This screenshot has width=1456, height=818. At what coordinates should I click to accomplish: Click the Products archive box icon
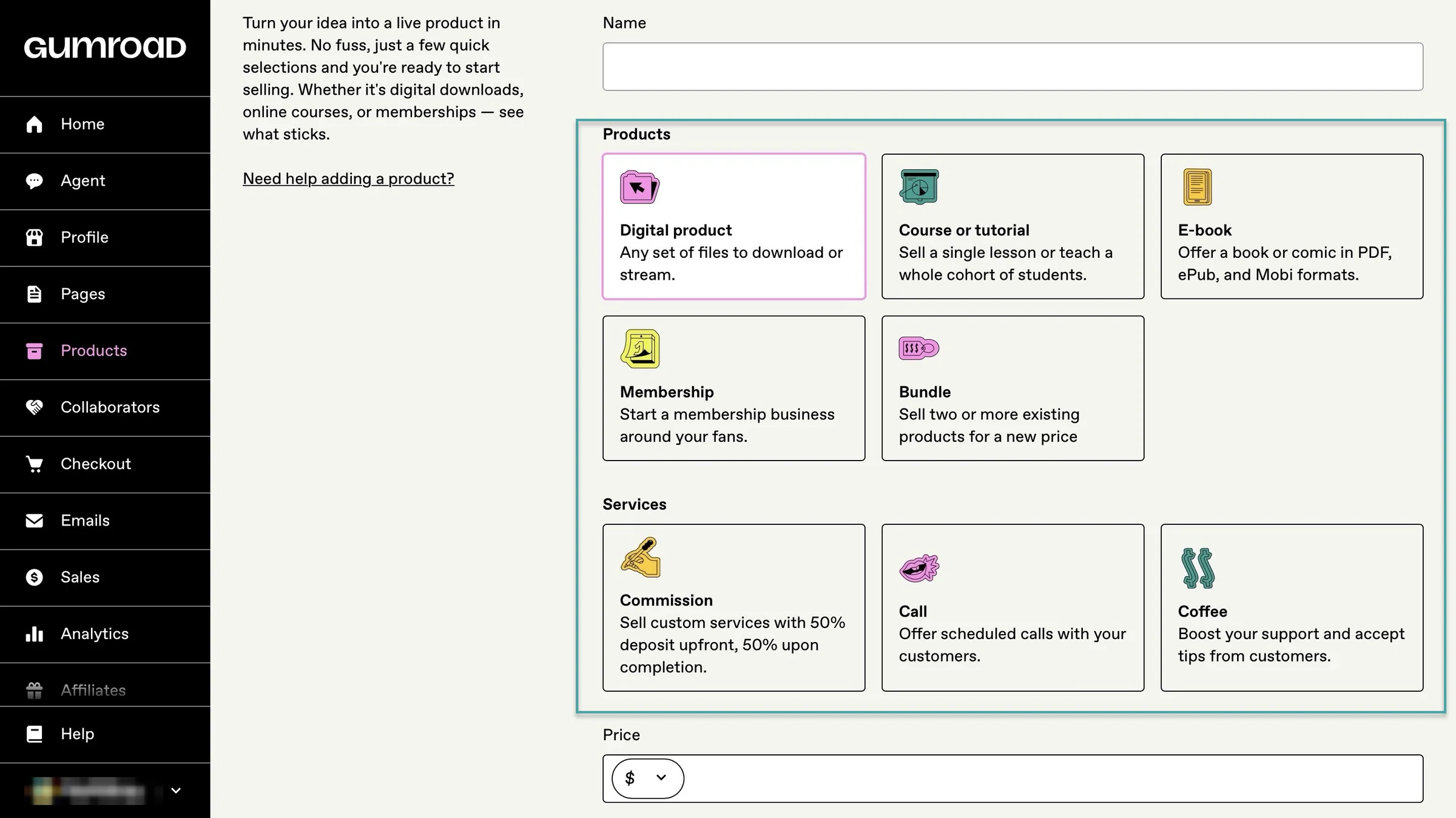click(35, 351)
